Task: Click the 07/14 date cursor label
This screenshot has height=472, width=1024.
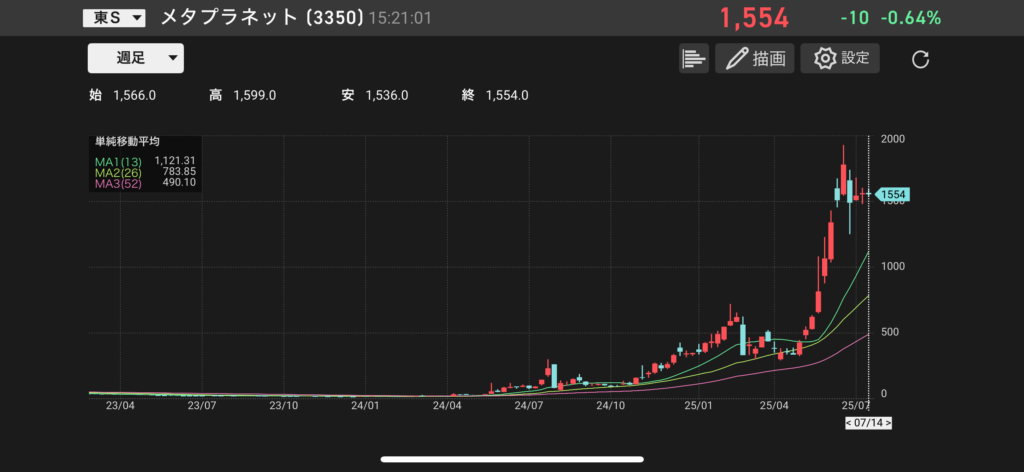Action: tap(868, 423)
